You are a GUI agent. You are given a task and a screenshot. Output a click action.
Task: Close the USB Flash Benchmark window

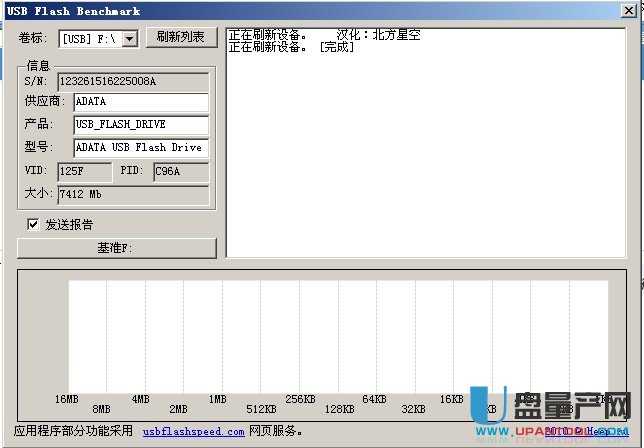[631, 11]
